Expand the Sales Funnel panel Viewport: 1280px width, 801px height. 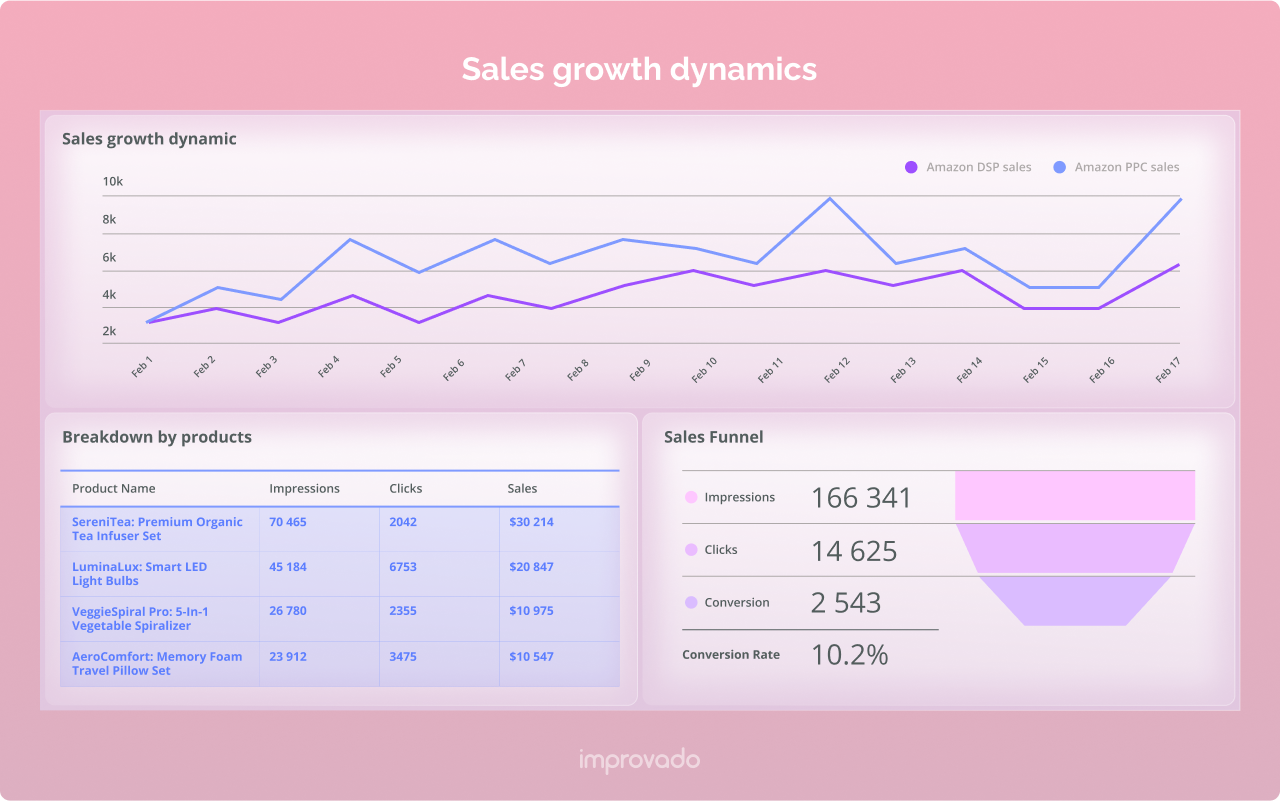tap(714, 437)
